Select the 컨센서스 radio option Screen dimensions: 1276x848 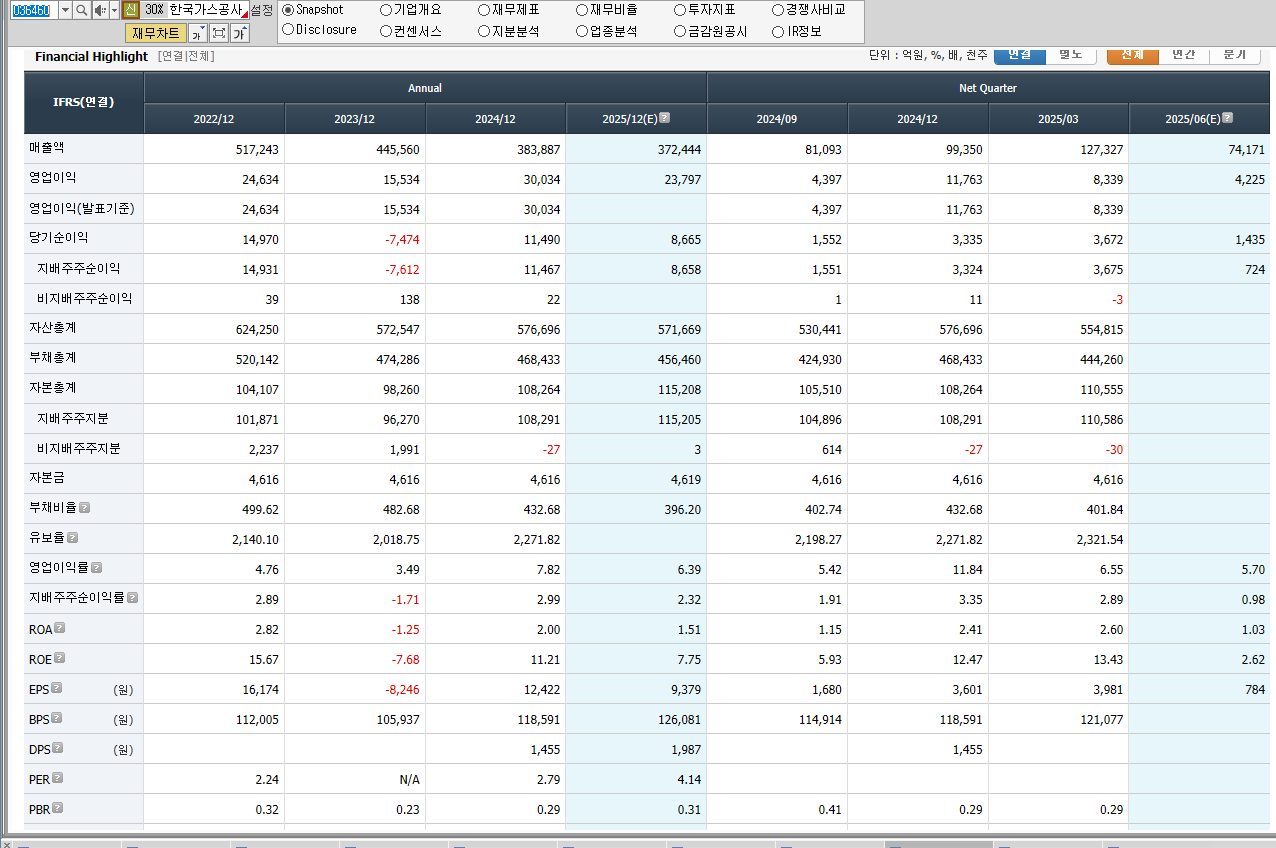click(x=386, y=31)
